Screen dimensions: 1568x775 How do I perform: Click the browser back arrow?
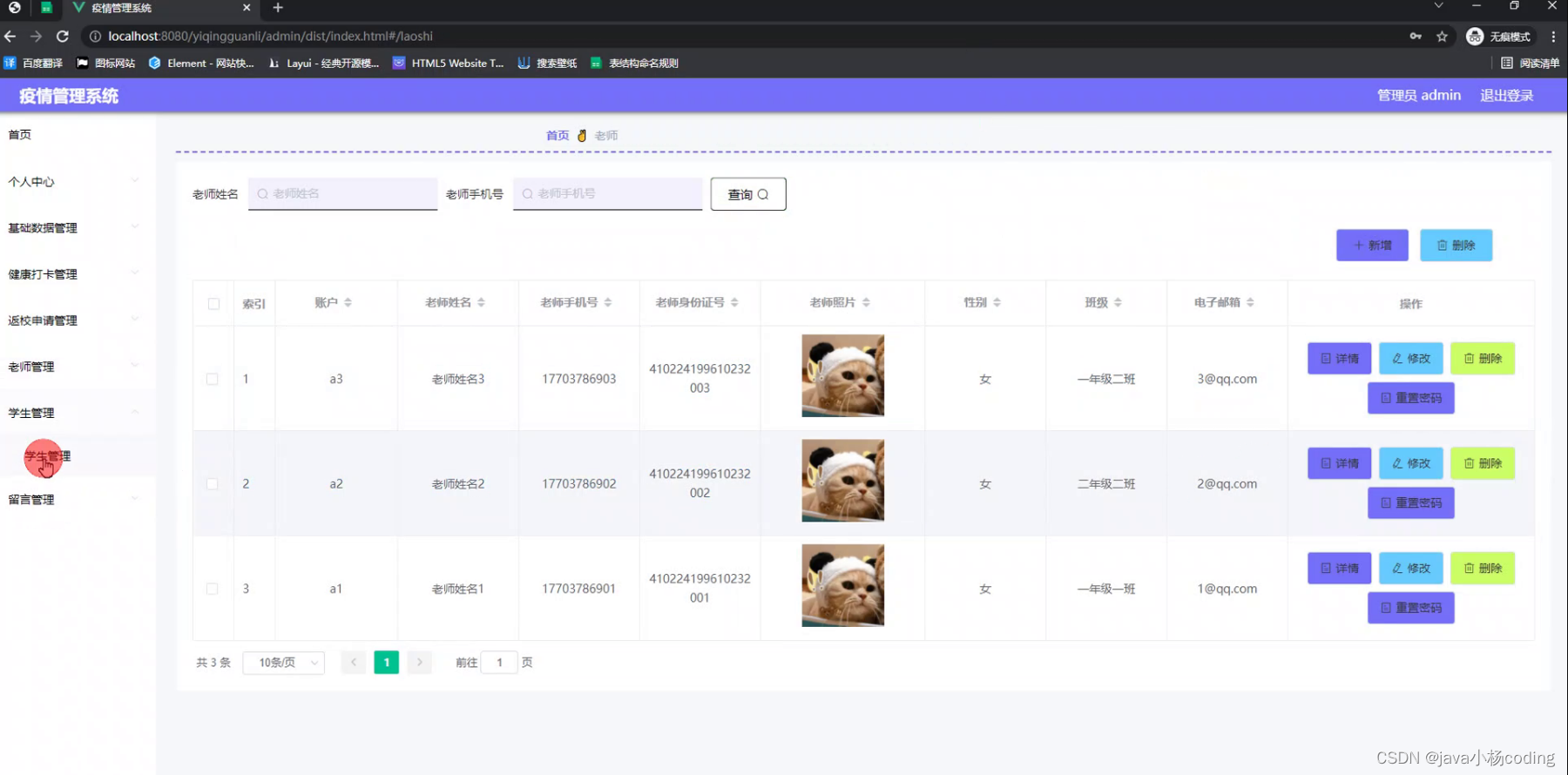point(10,37)
